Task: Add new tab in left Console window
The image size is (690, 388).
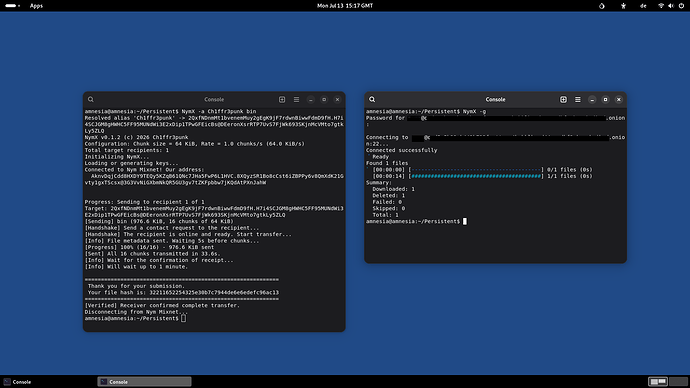Action: coord(282,99)
